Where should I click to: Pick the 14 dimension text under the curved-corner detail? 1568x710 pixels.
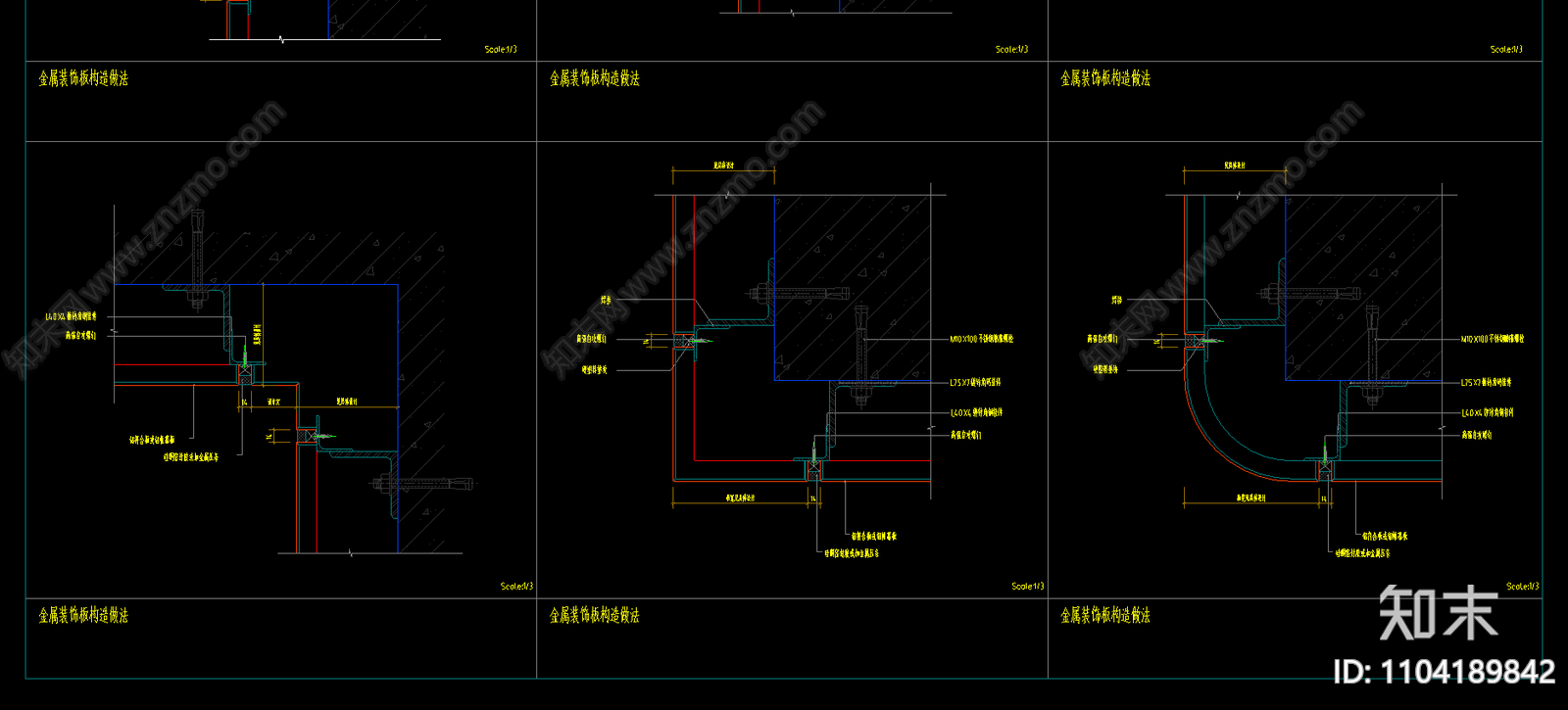point(1325,498)
